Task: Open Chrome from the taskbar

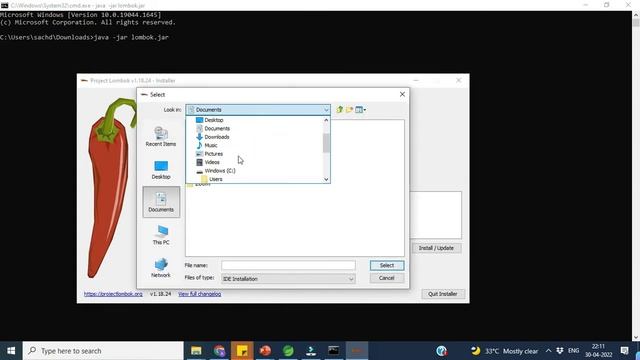Action: point(219,351)
